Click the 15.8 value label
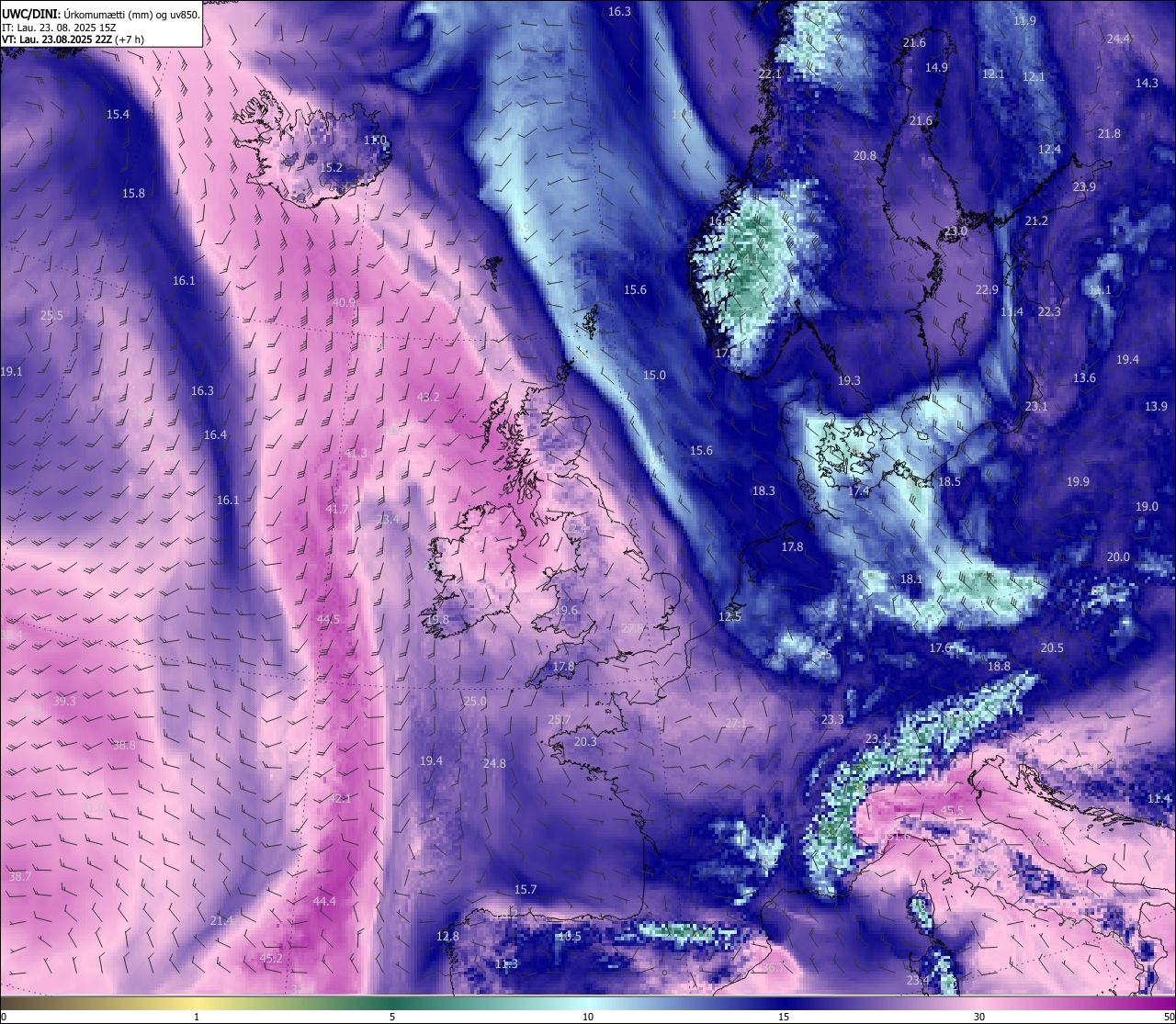This screenshot has width=1176, height=1024. [133, 194]
